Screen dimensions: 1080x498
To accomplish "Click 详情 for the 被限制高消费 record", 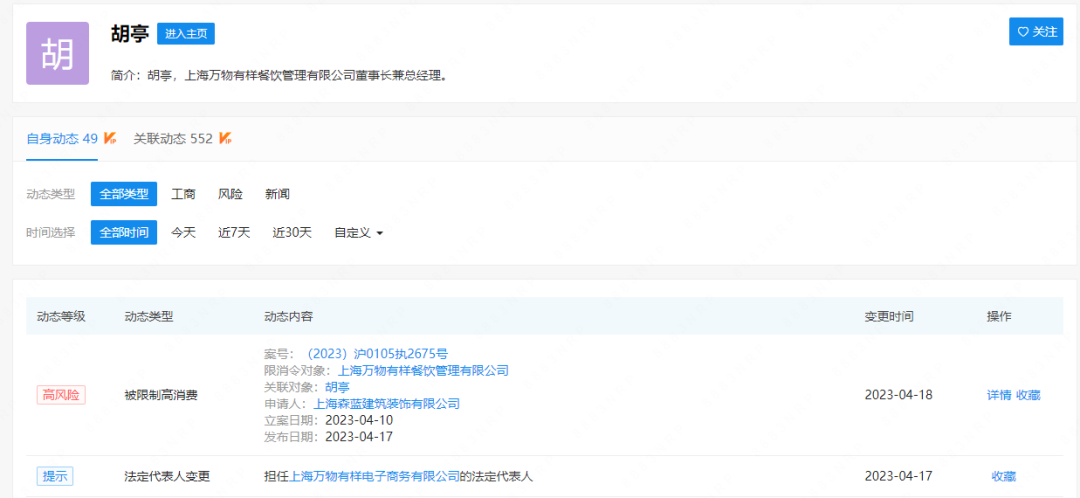I will (x=999, y=395).
